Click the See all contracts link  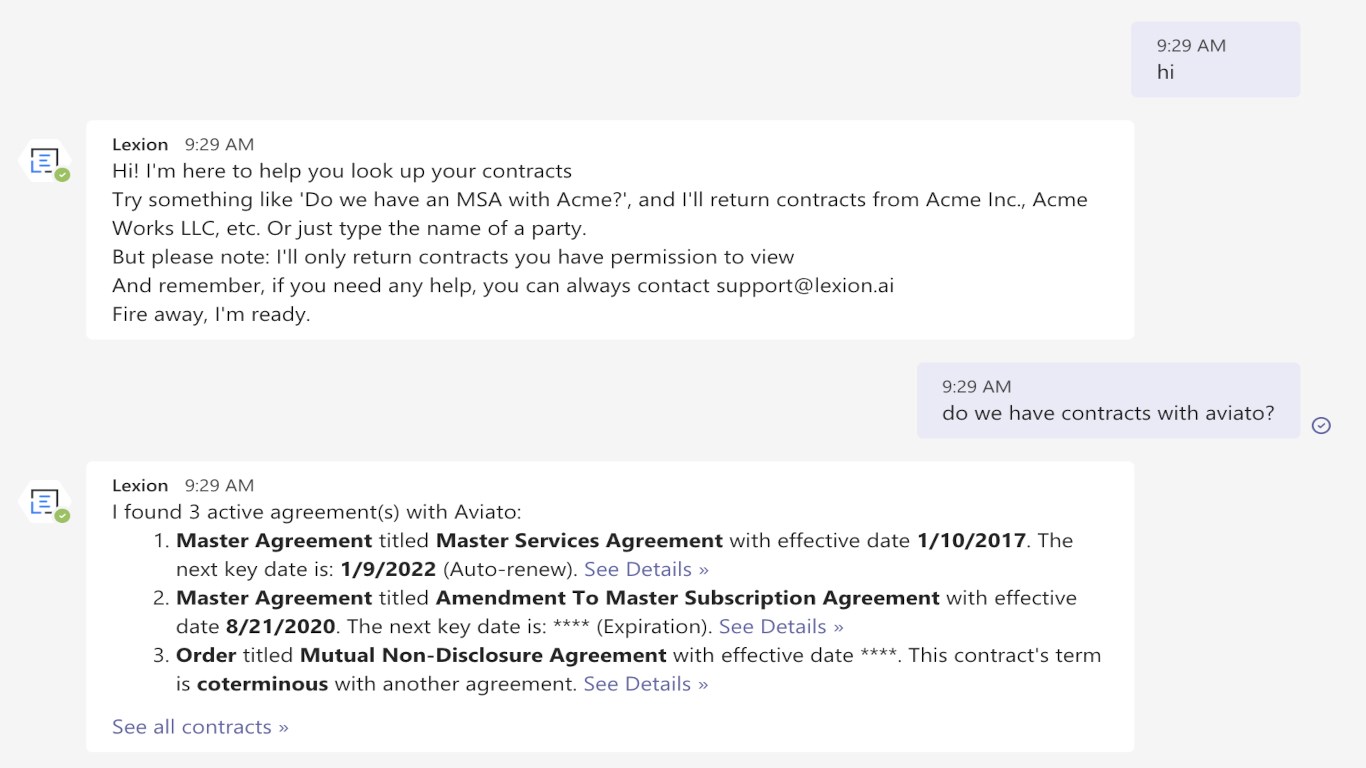[x=200, y=727]
